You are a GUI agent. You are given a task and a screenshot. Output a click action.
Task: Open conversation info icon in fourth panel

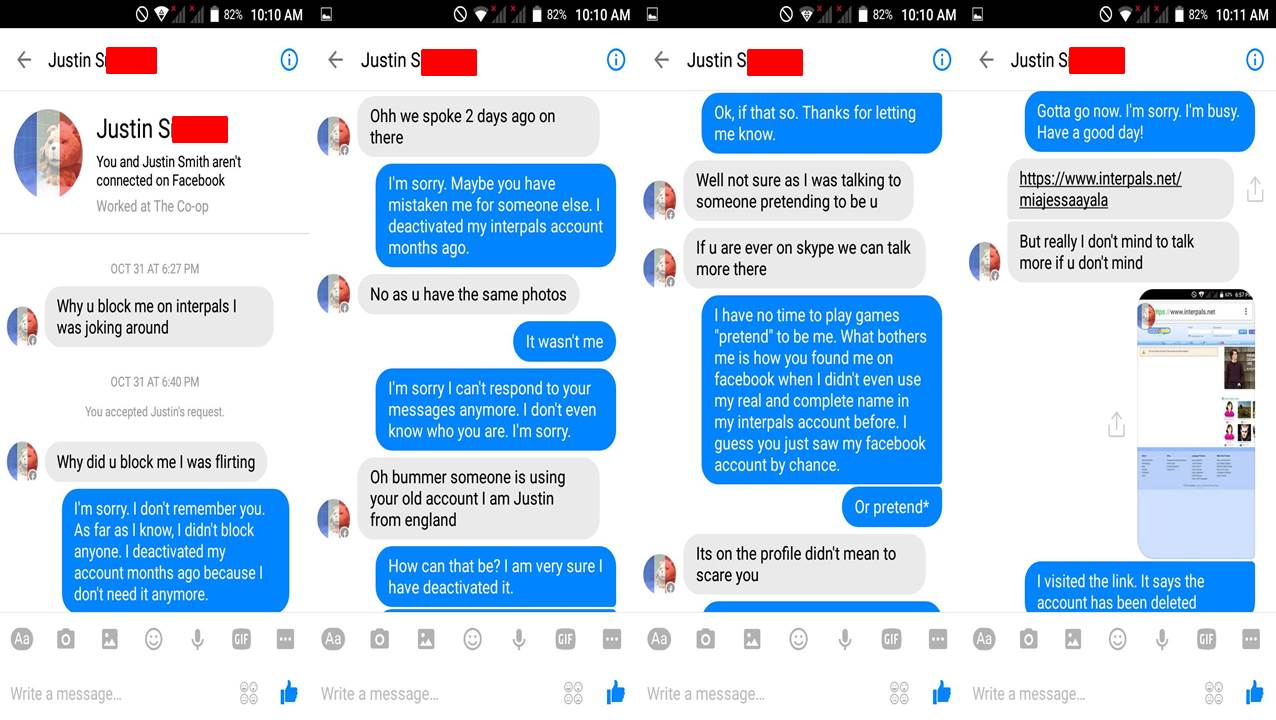1255,60
